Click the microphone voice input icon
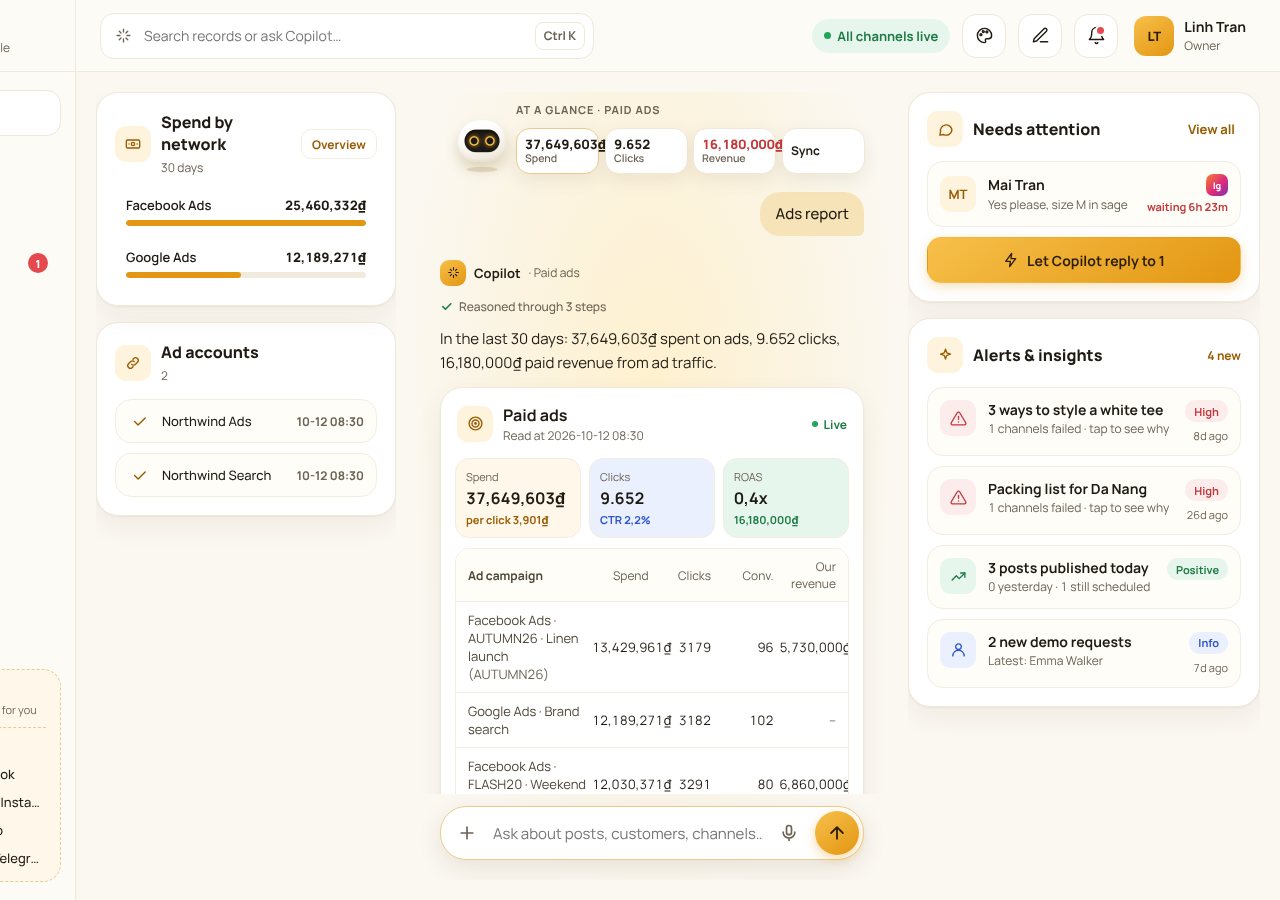 [x=789, y=833]
